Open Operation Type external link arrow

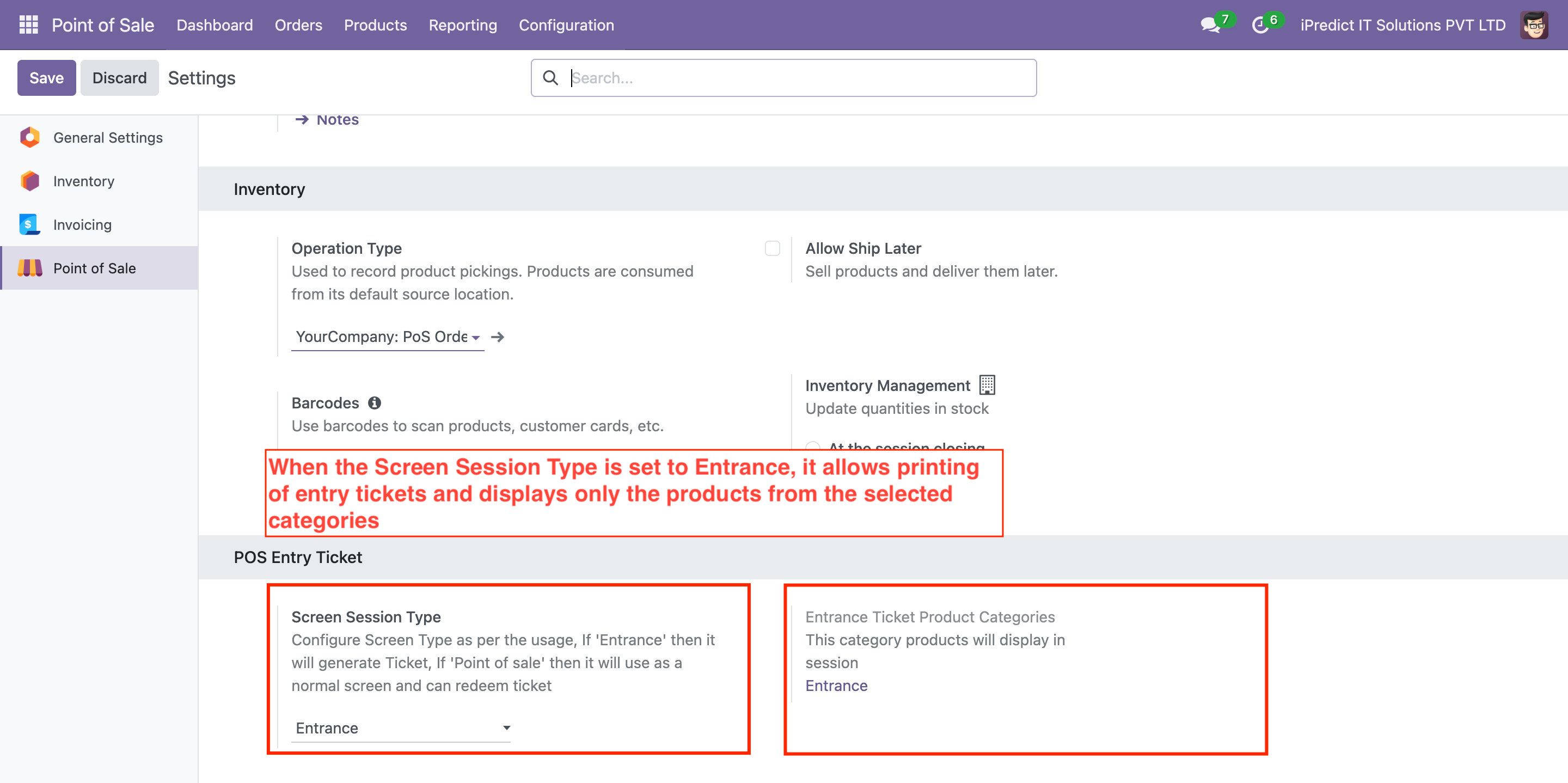[497, 337]
